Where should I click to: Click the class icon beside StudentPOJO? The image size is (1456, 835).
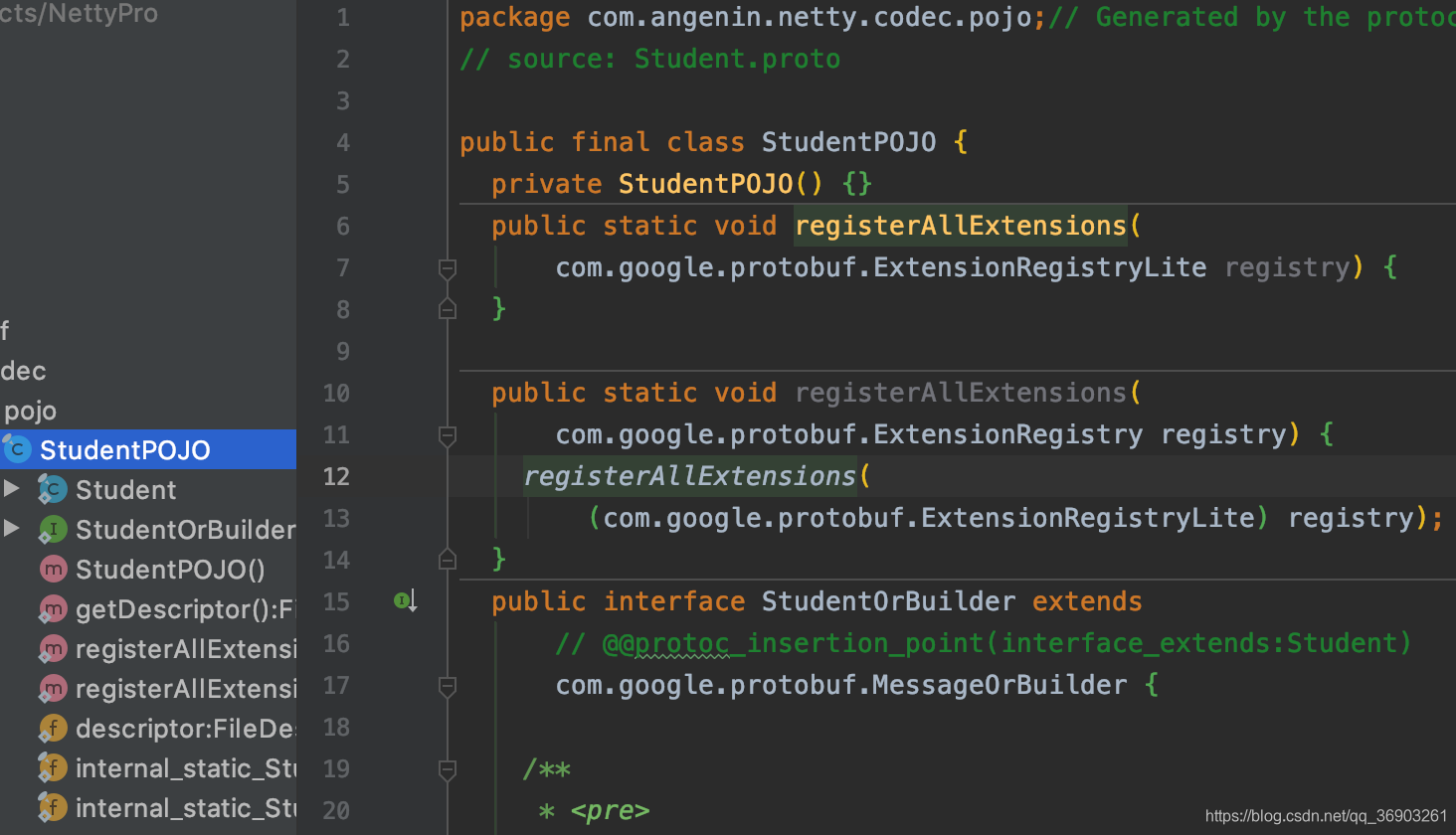[x=17, y=449]
